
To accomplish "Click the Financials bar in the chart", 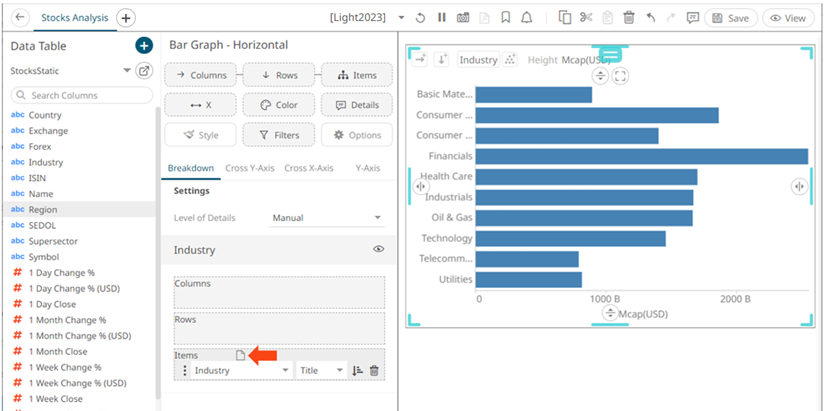I will [x=641, y=156].
